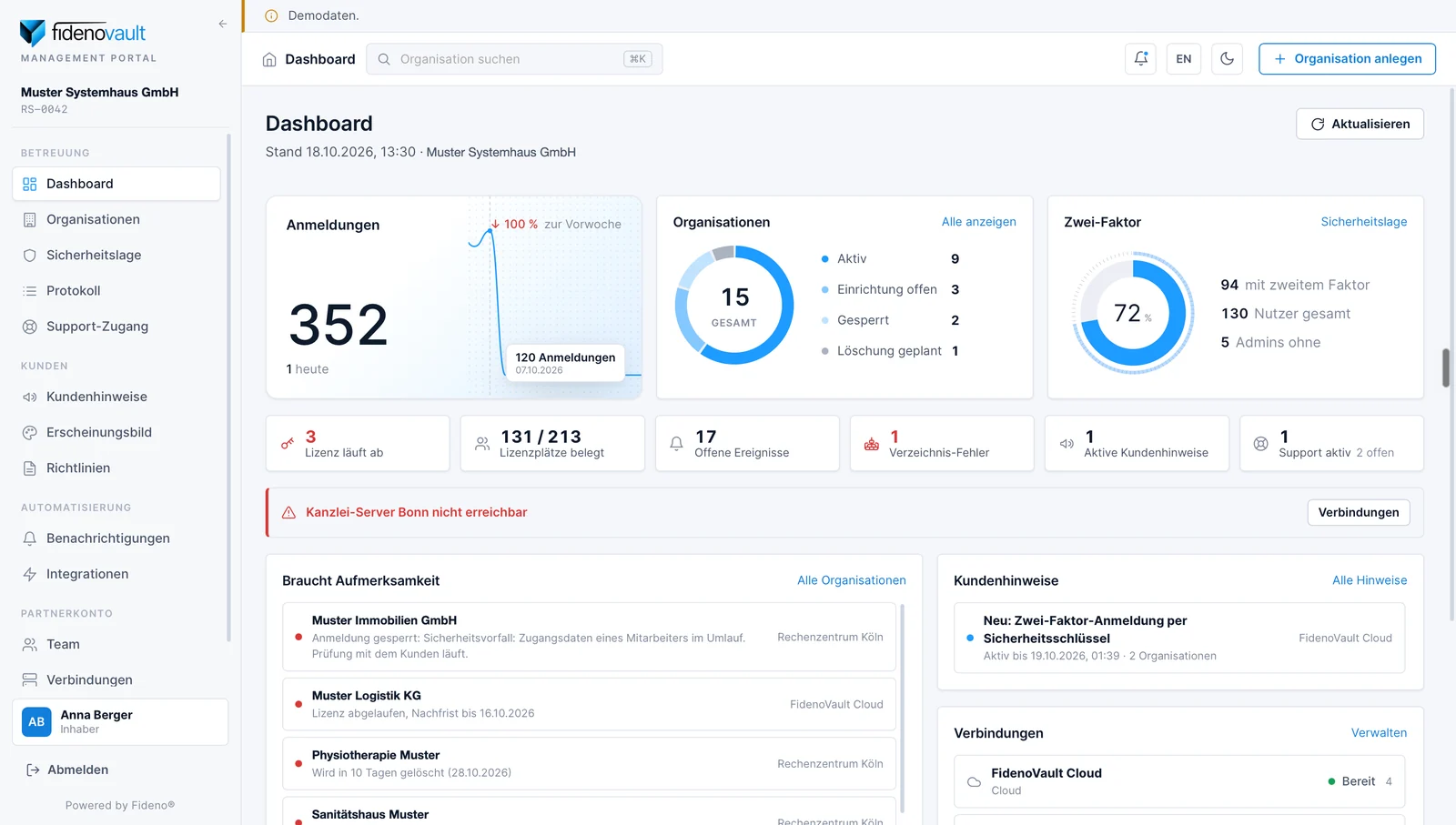Toggle dark mode with the moon icon
Screen dimensions: 1456x825
1227,59
